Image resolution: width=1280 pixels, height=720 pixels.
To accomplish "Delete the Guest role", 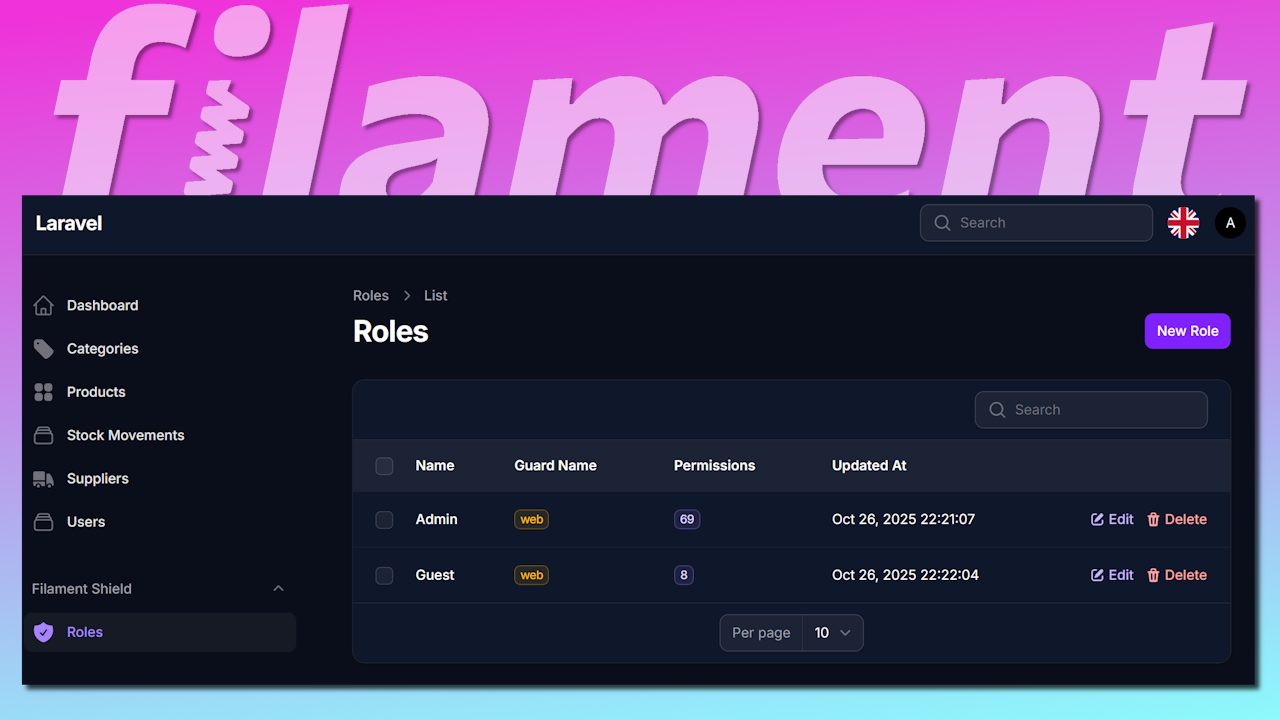I will pyautogui.click(x=1176, y=575).
